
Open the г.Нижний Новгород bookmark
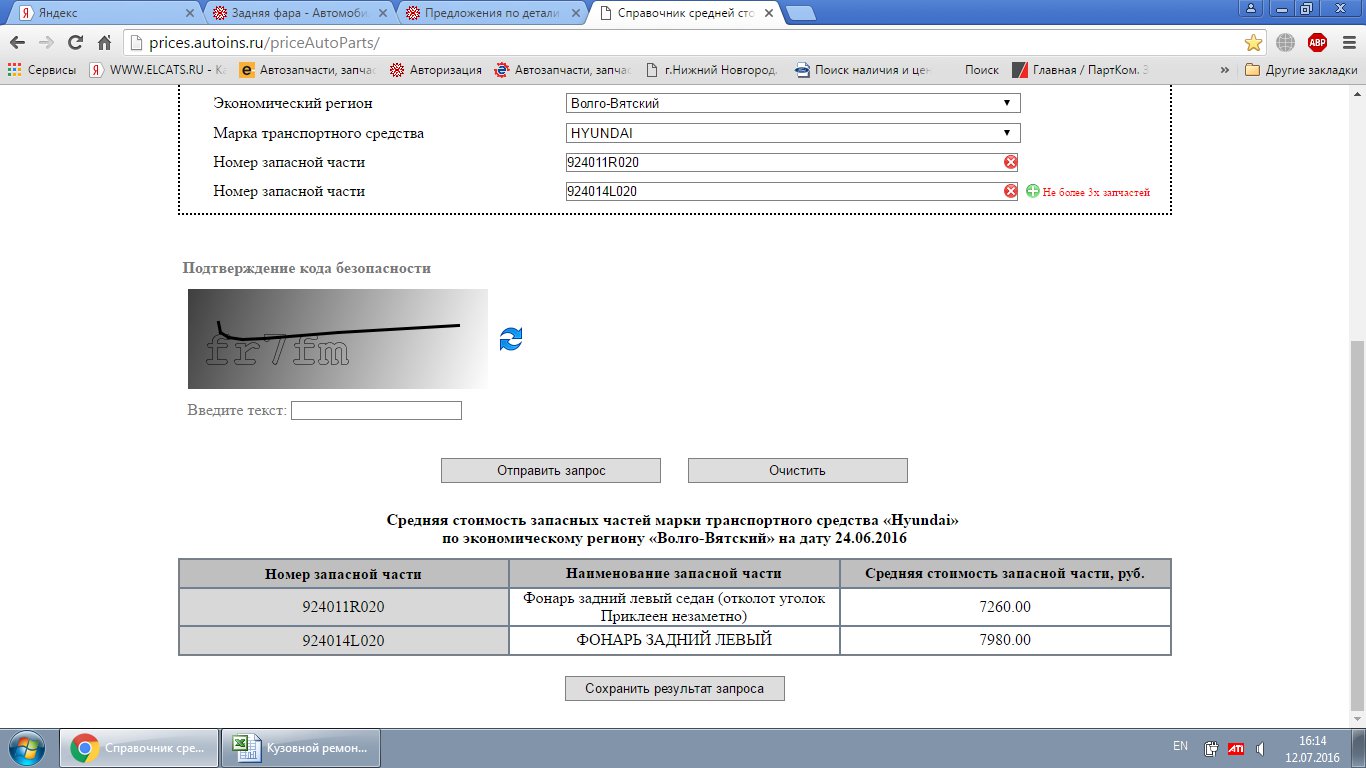coord(712,70)
